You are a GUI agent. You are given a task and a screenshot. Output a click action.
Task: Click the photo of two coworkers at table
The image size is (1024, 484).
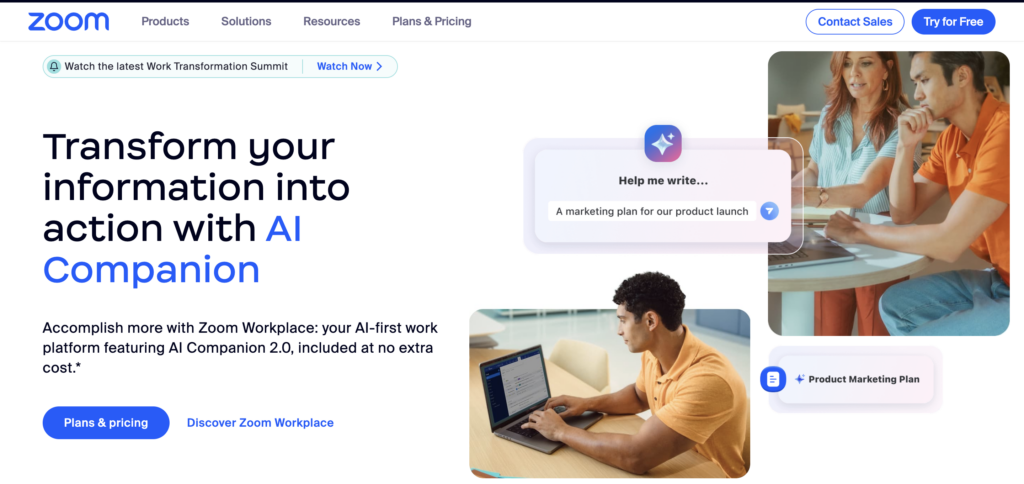tap(889, 193)
